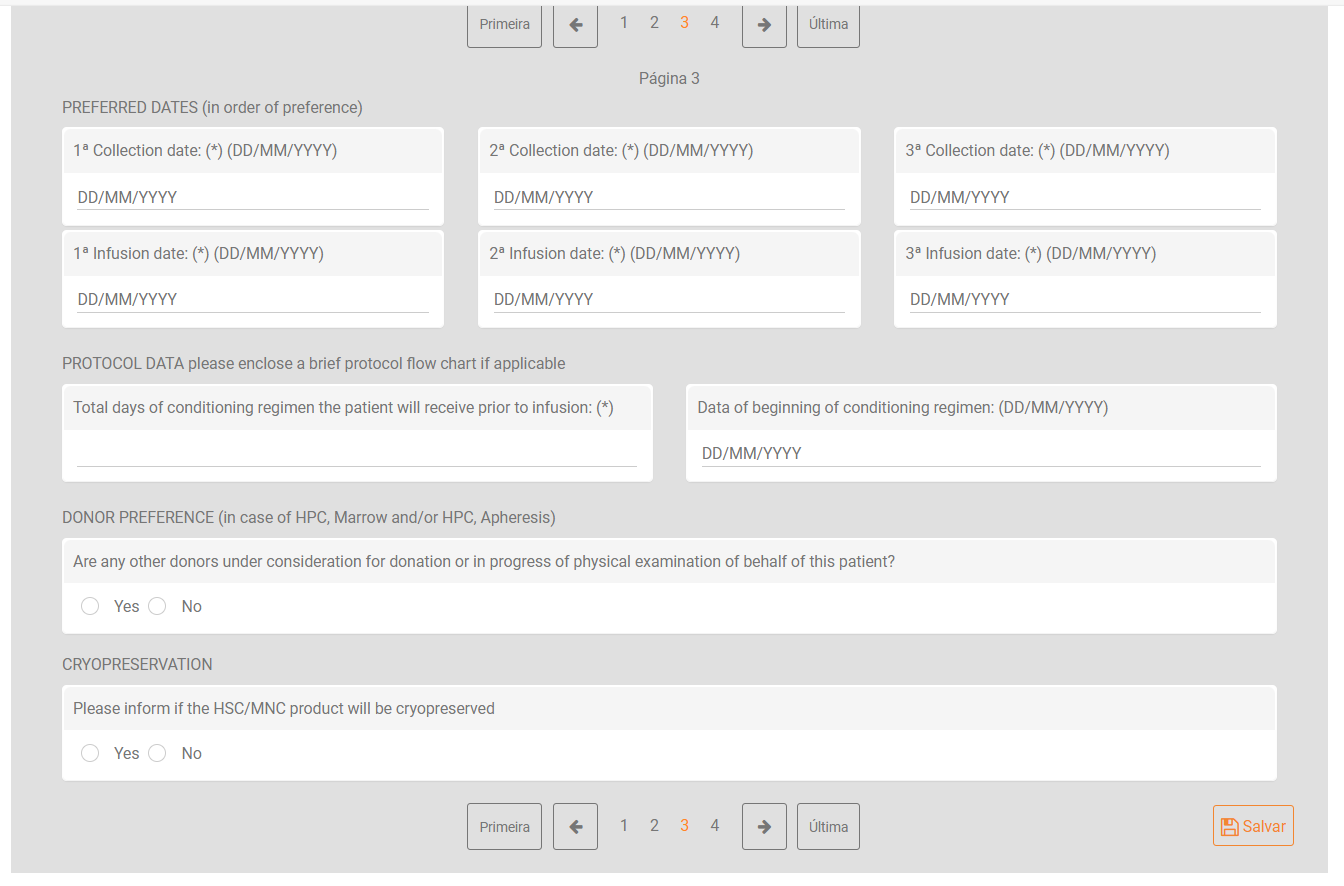Focus the 1ª Collection date field
This screenshot has width=1344, height=886.
(x=252, y=198)
